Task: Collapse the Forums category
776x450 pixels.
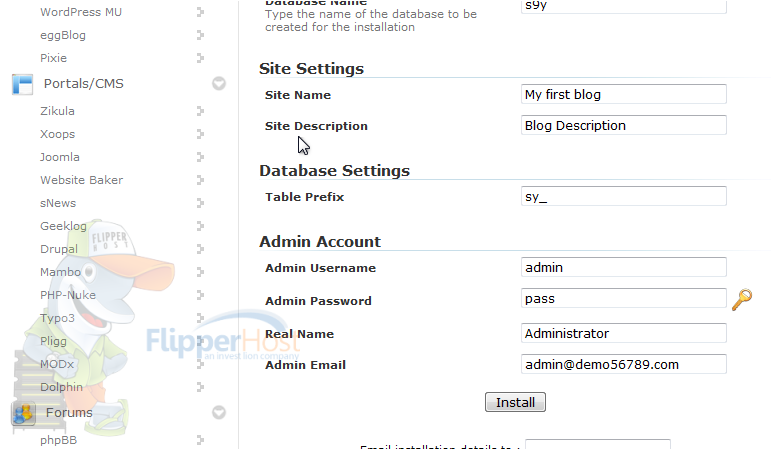Action: pyautogui.click(x=219, y=412)
